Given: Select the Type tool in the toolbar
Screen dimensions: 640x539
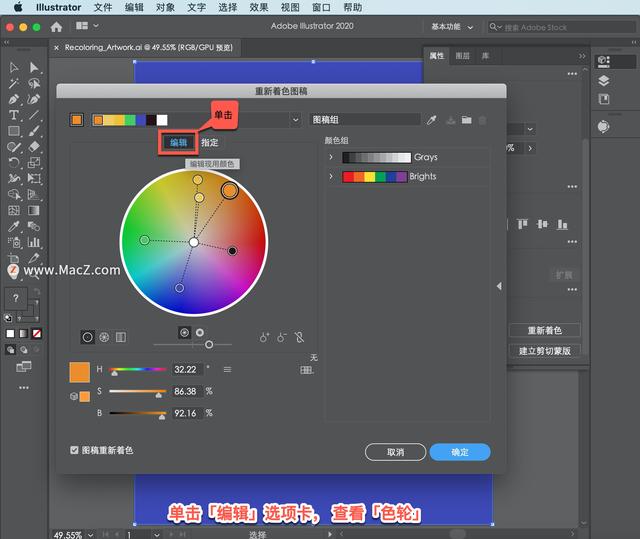Looking at the screenshot, I should (14, 115).
